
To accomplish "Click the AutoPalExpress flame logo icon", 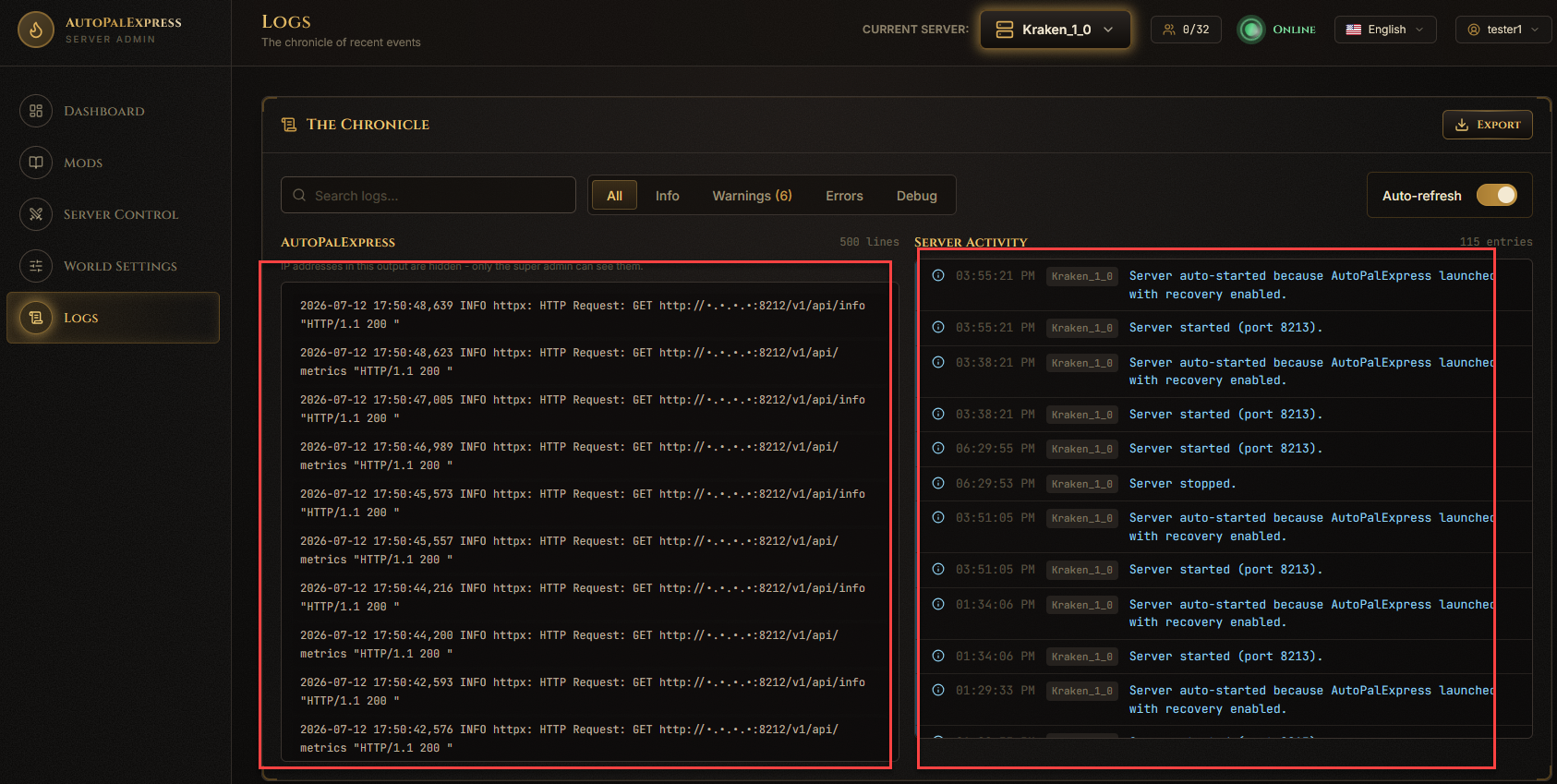I will (x=36, y=30).
